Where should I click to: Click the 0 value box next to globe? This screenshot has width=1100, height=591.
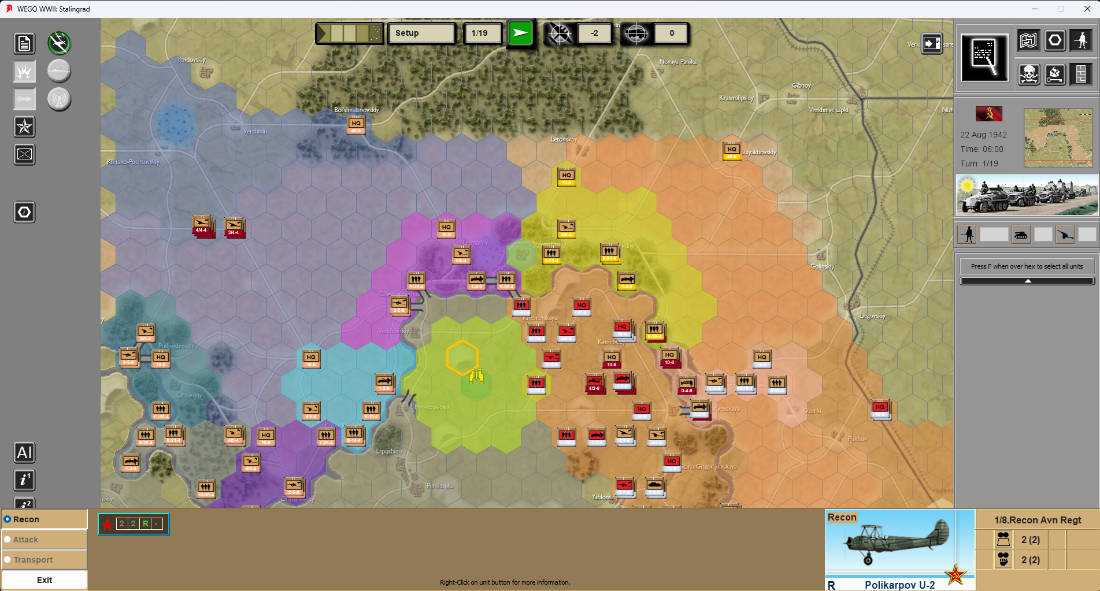(x=671, y=33)
